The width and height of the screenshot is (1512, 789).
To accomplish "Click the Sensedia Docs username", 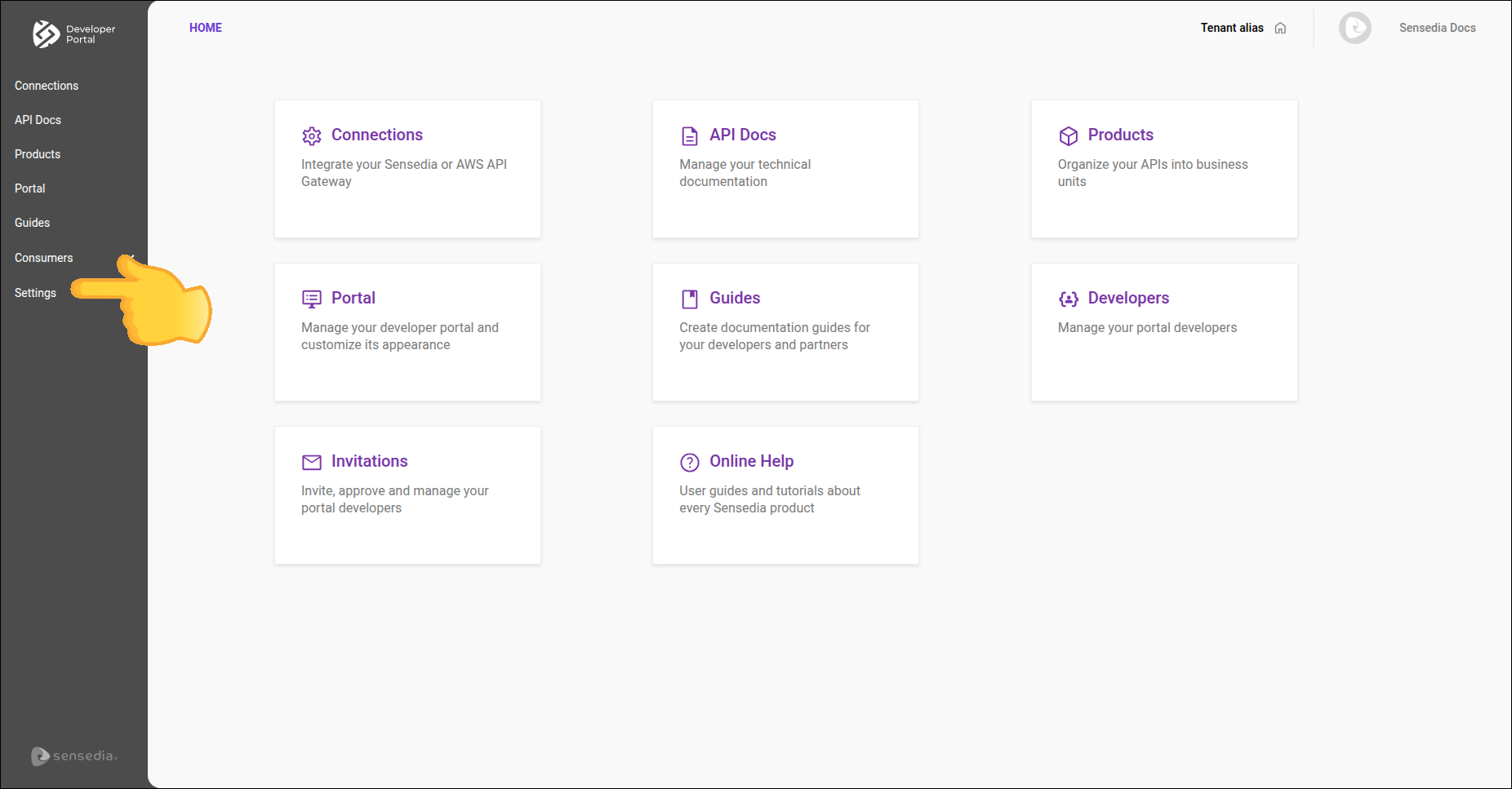I will pos(1437,28).
